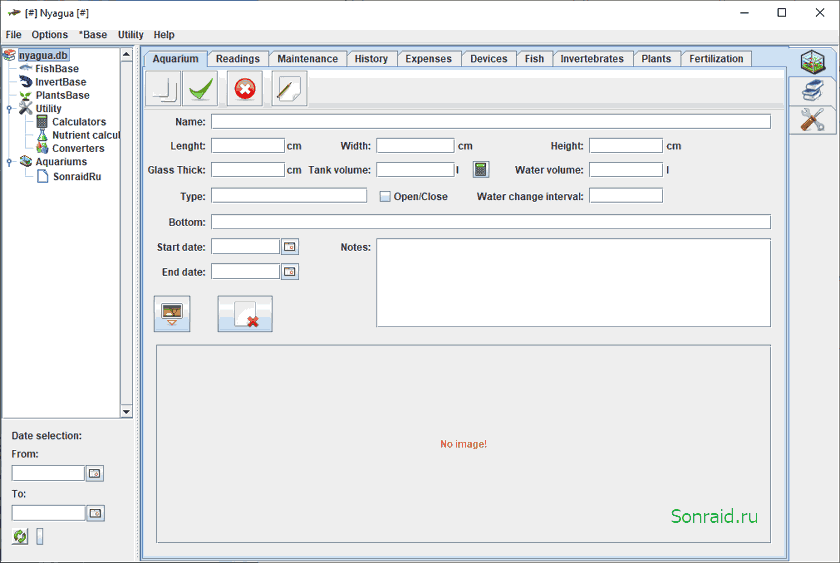Open the To date calendar picker

click(x=95, y=513)
